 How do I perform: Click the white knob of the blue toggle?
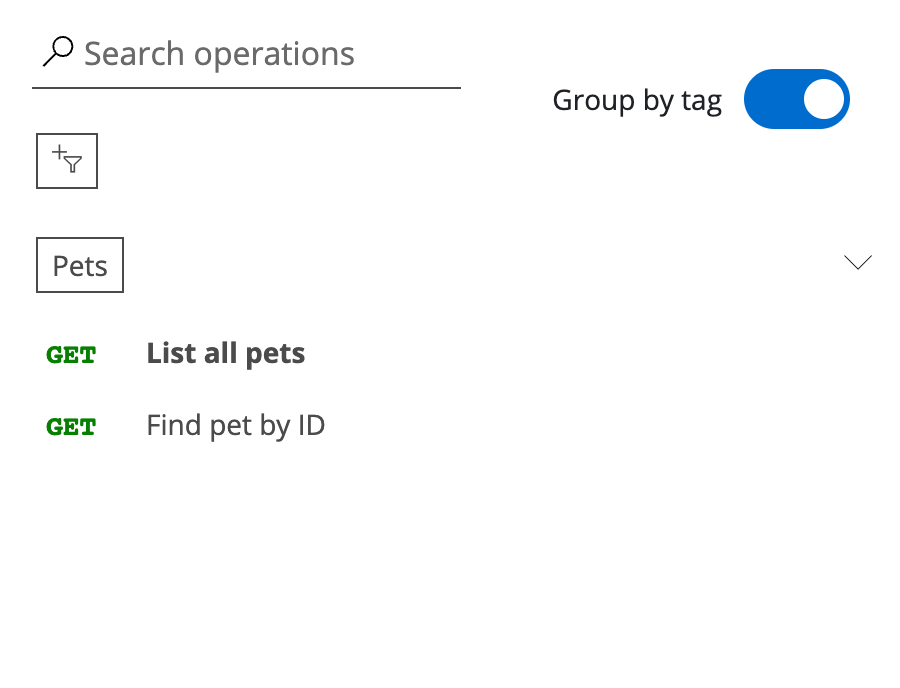click(824, 99)
